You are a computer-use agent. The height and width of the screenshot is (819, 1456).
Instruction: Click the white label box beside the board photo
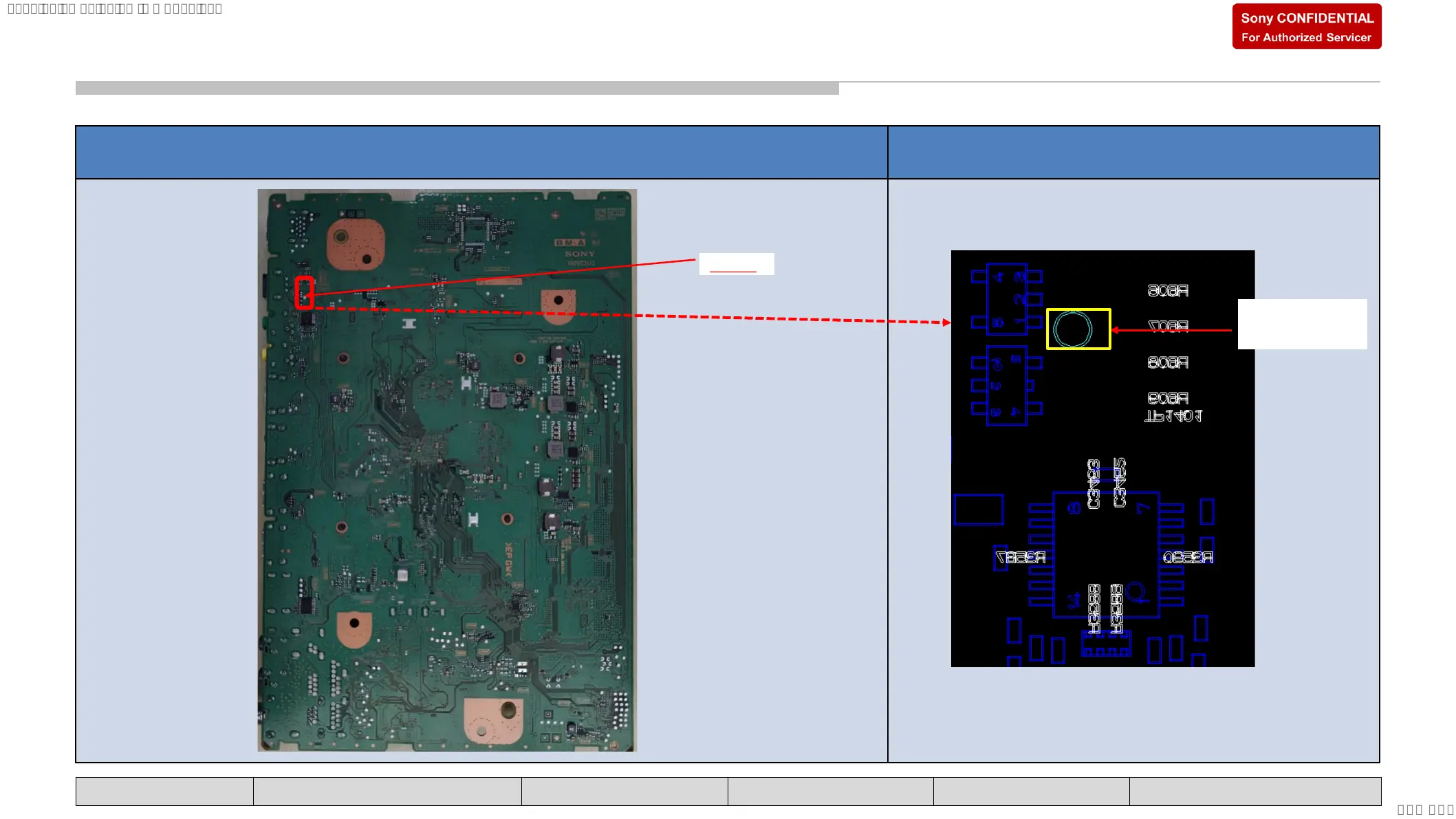point(737,264)
